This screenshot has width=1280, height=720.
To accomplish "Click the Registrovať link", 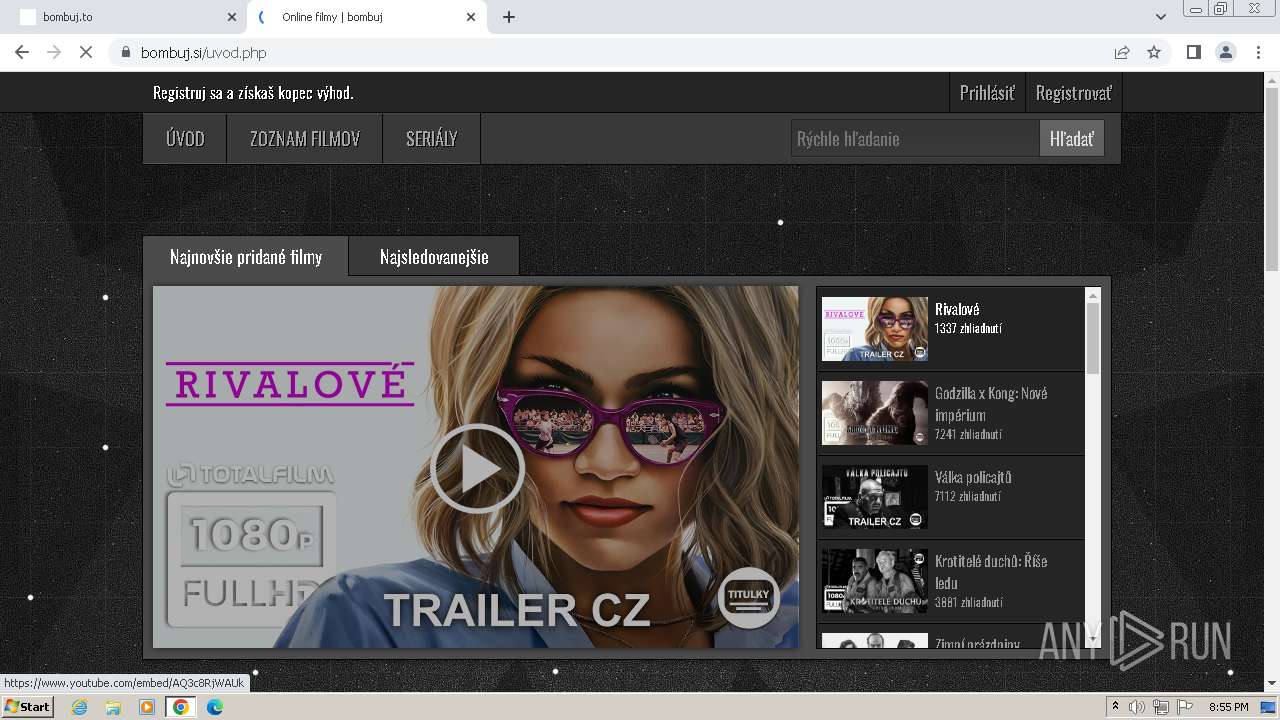I will pos(1073,93).
